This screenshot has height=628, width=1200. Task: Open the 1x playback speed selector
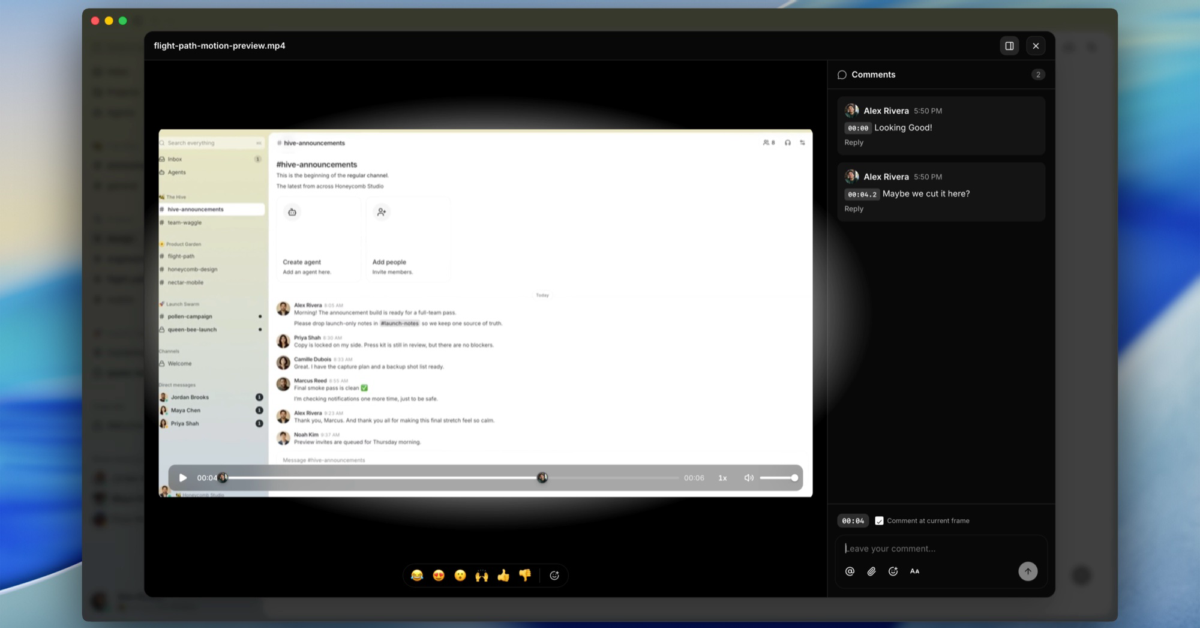[x=723, y=478]
